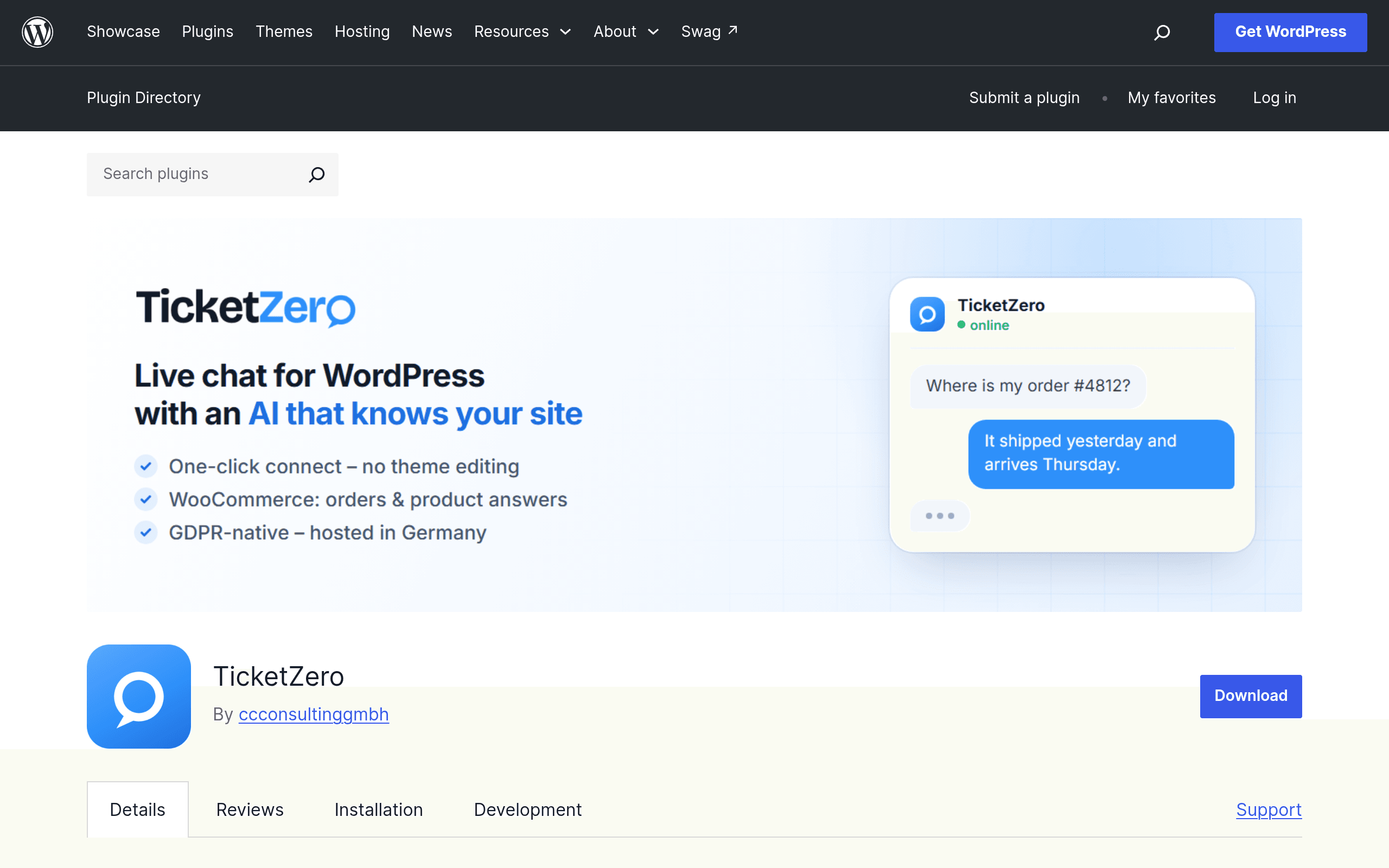Click the TicketZero banner image

click(x=694, y=414)
